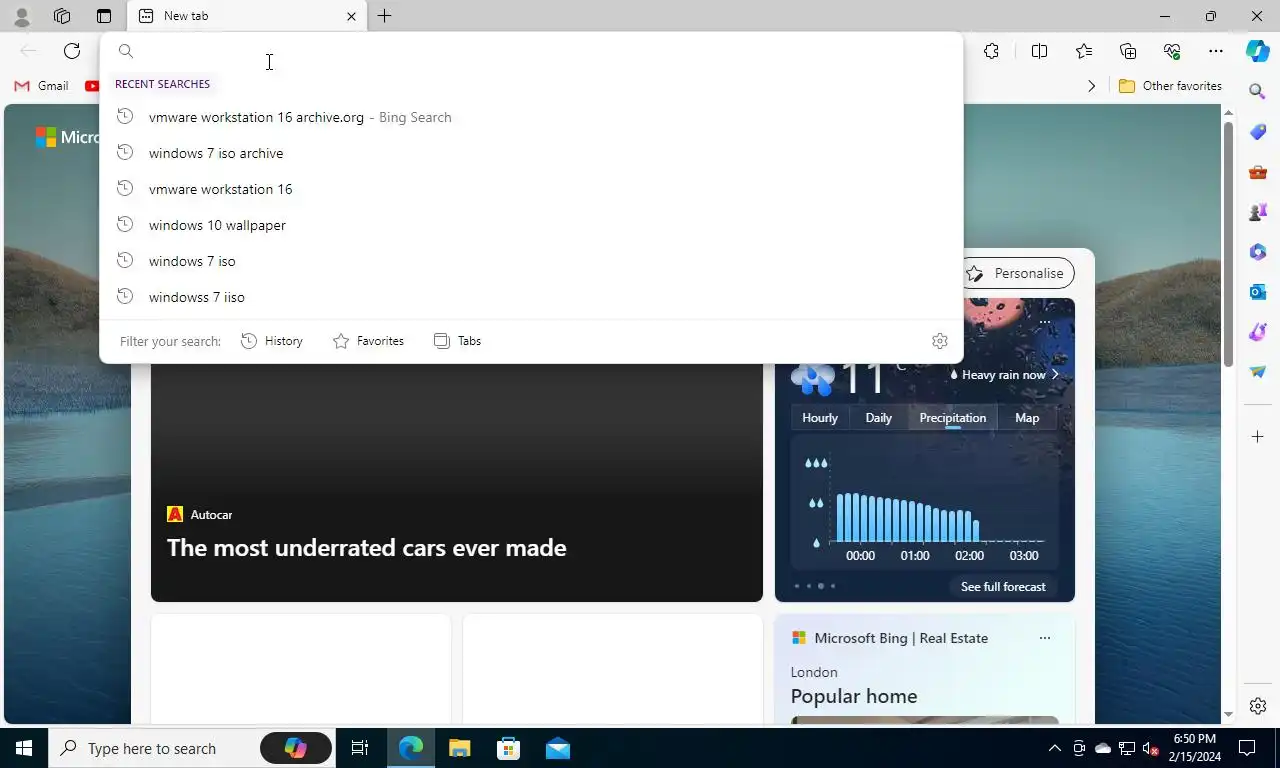Switch weather card to Hourly tab
This screenshot has height=768, width=1280.
click(x=820, y=418)
